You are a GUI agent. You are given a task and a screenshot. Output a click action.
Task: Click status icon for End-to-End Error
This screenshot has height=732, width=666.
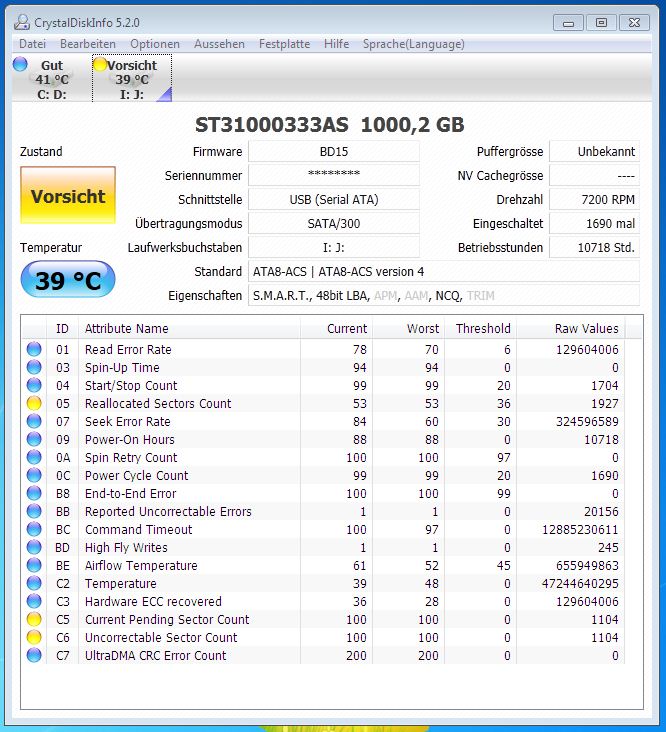[34, 493]
